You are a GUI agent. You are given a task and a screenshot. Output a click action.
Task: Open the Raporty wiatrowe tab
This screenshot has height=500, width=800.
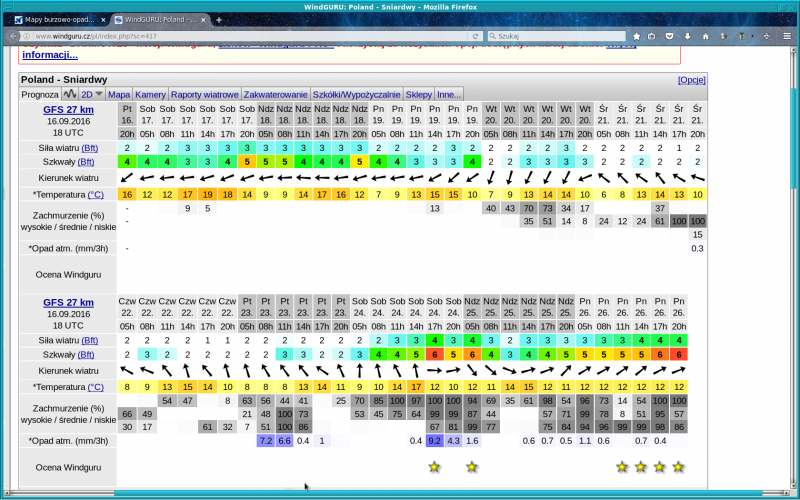pyautogui.click(x=205, y=94)
